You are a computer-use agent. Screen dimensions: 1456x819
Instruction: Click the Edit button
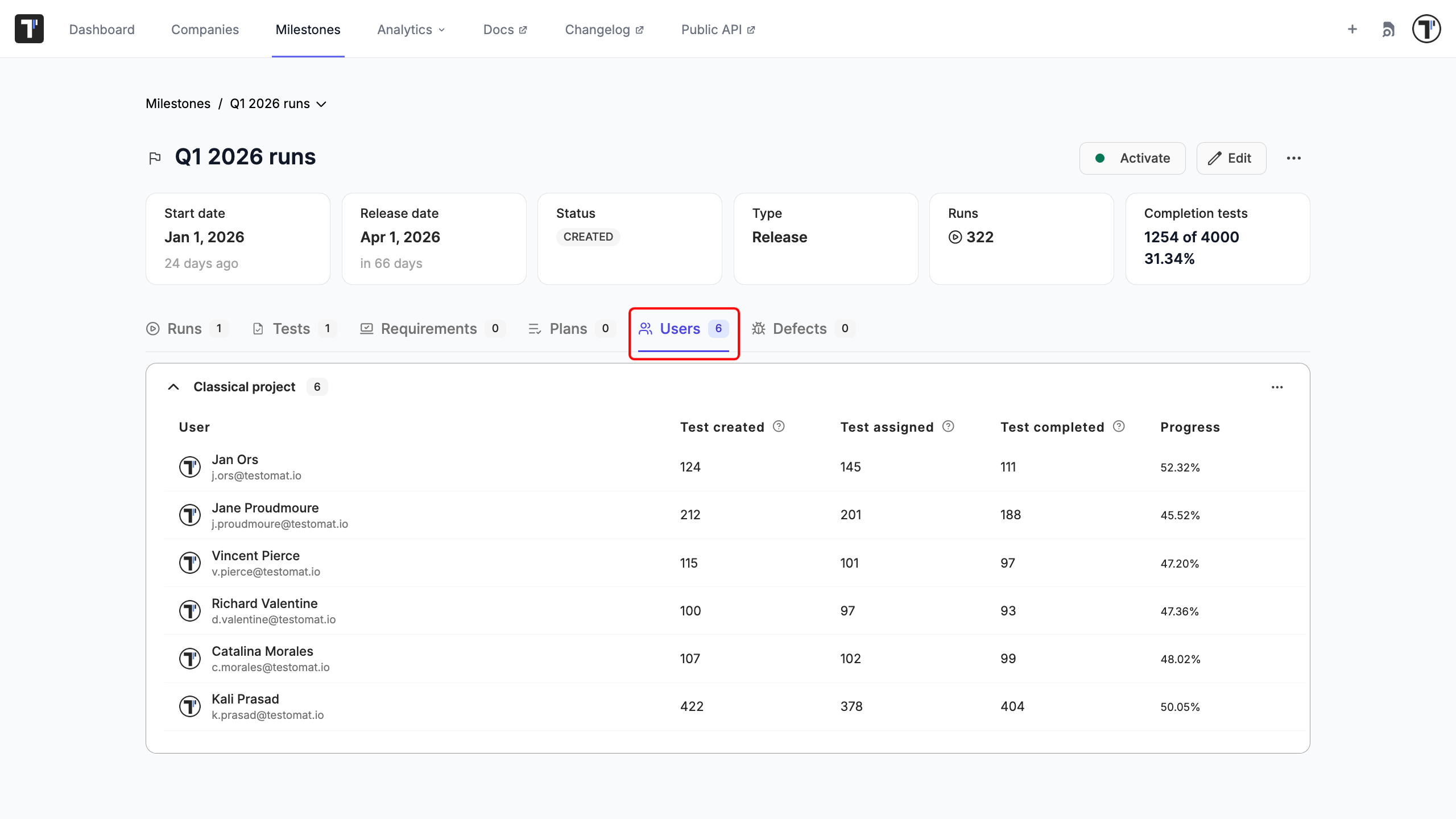pos(1231,158)
